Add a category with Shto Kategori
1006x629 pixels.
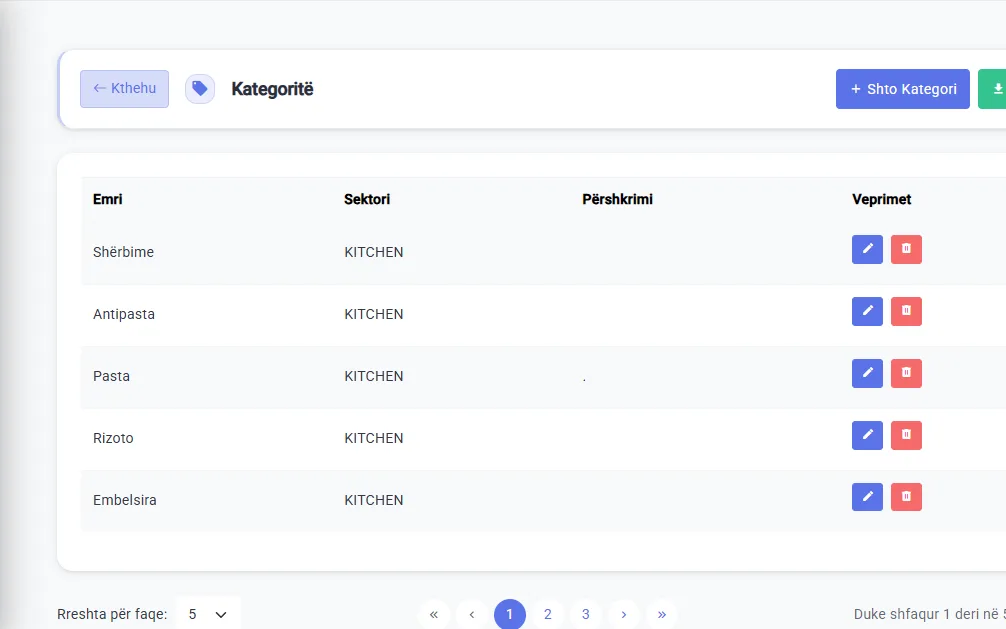coord(902,89)
